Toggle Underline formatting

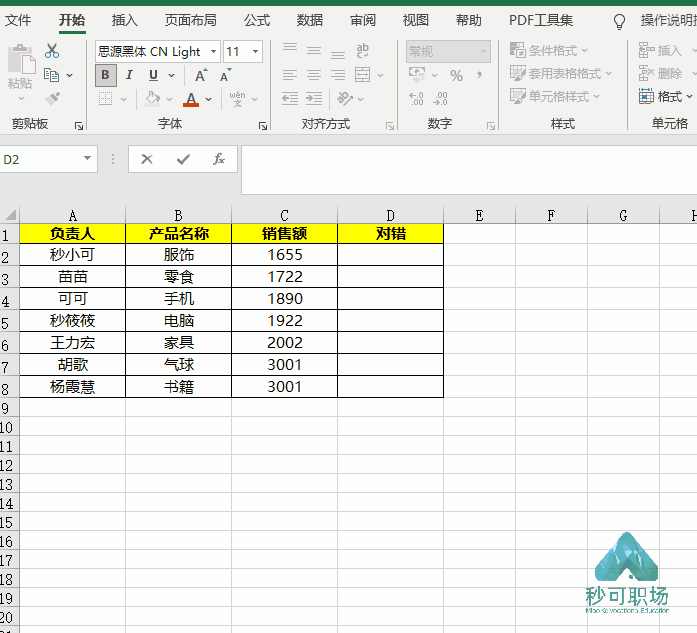[x=153, y=75]
